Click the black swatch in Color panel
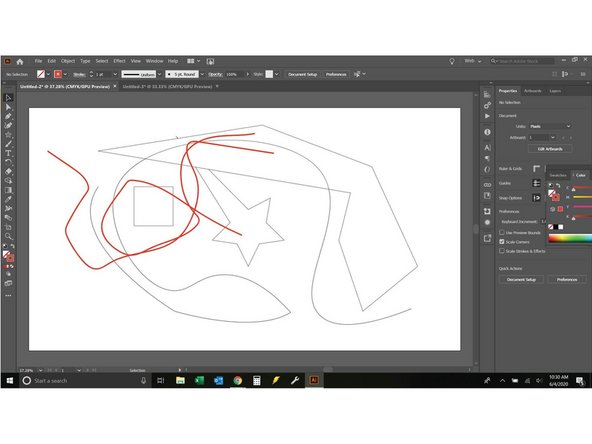 556,227
